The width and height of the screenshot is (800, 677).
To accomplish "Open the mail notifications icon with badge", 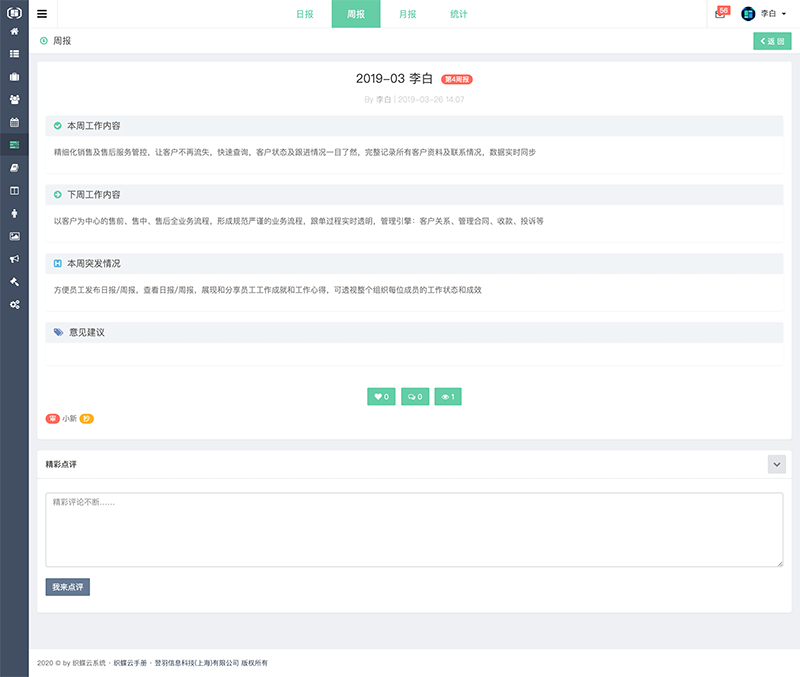I will 720,14.
